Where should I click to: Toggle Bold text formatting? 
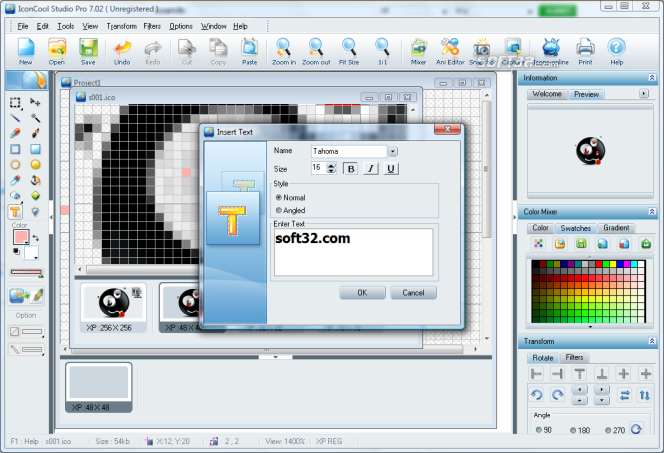point(351,169)
